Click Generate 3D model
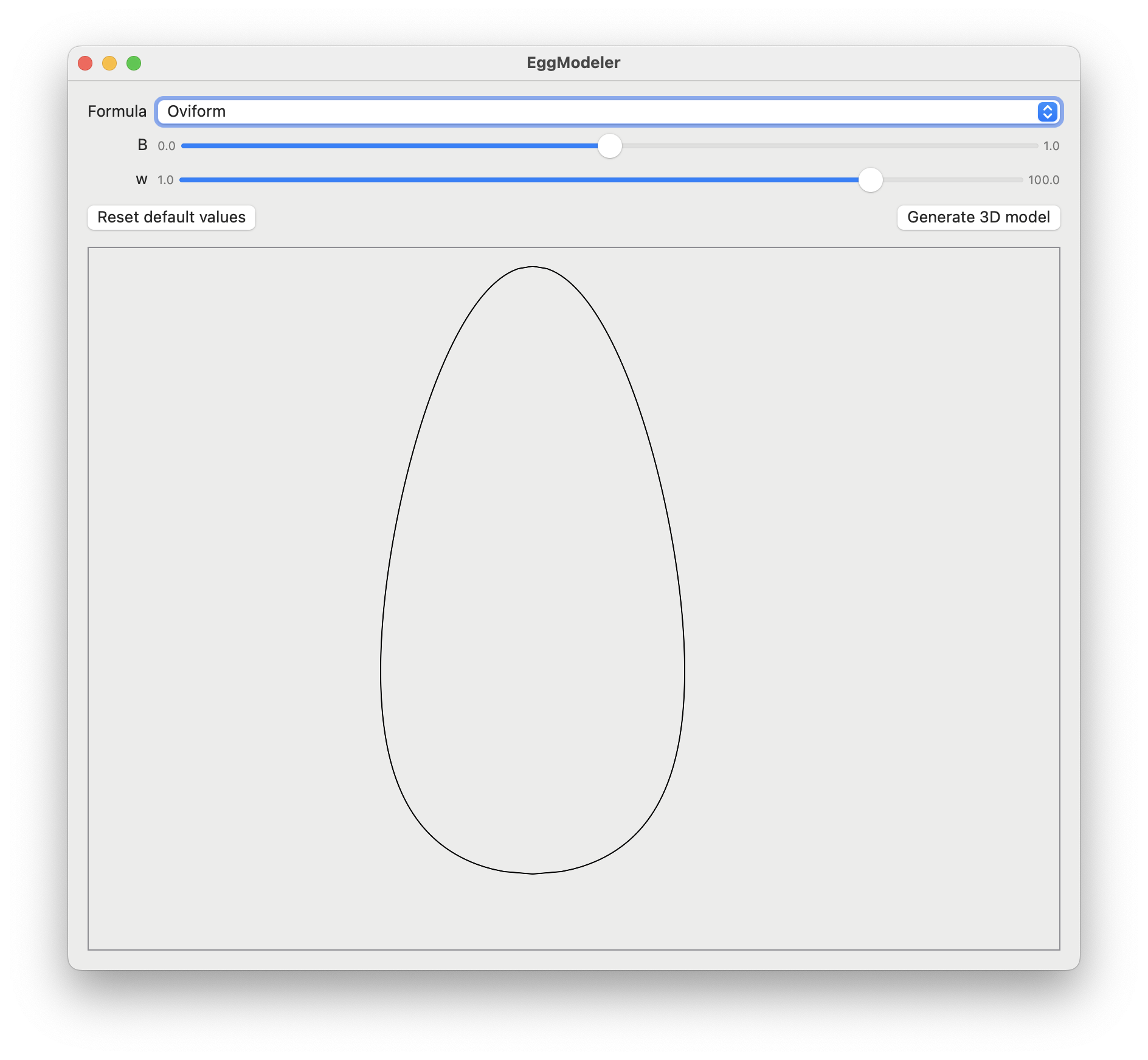 [978, 218]
